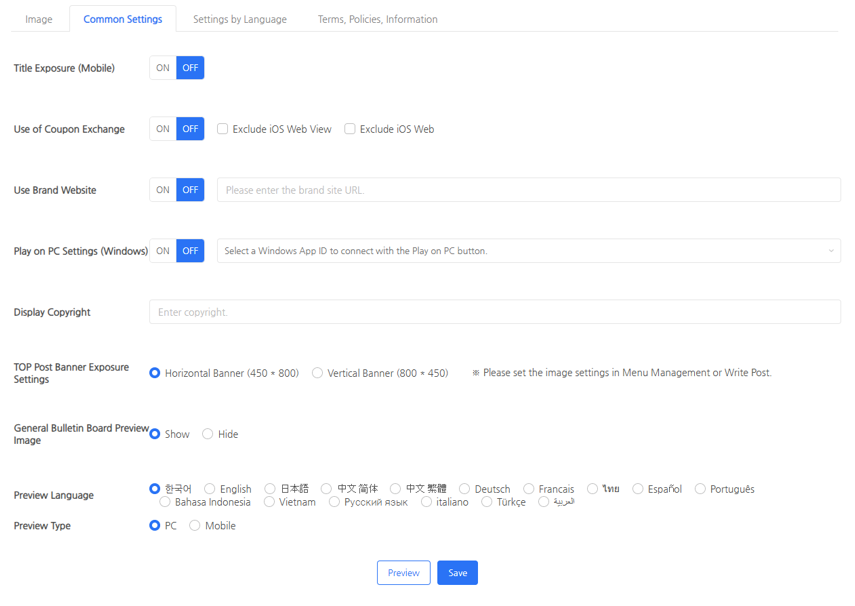
Task: Click the Preview button
Action: tap(403, 573)
